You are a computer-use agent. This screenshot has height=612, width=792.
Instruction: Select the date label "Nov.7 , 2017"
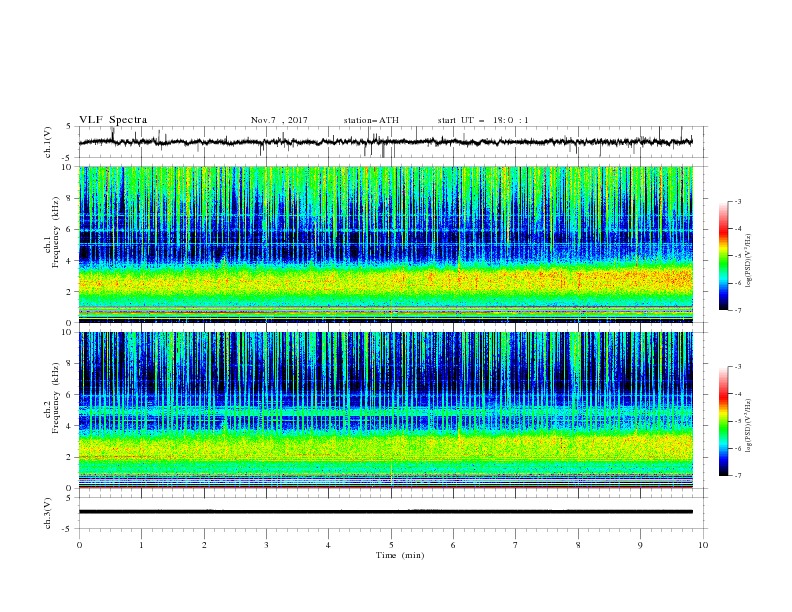[x=279, y=120]
